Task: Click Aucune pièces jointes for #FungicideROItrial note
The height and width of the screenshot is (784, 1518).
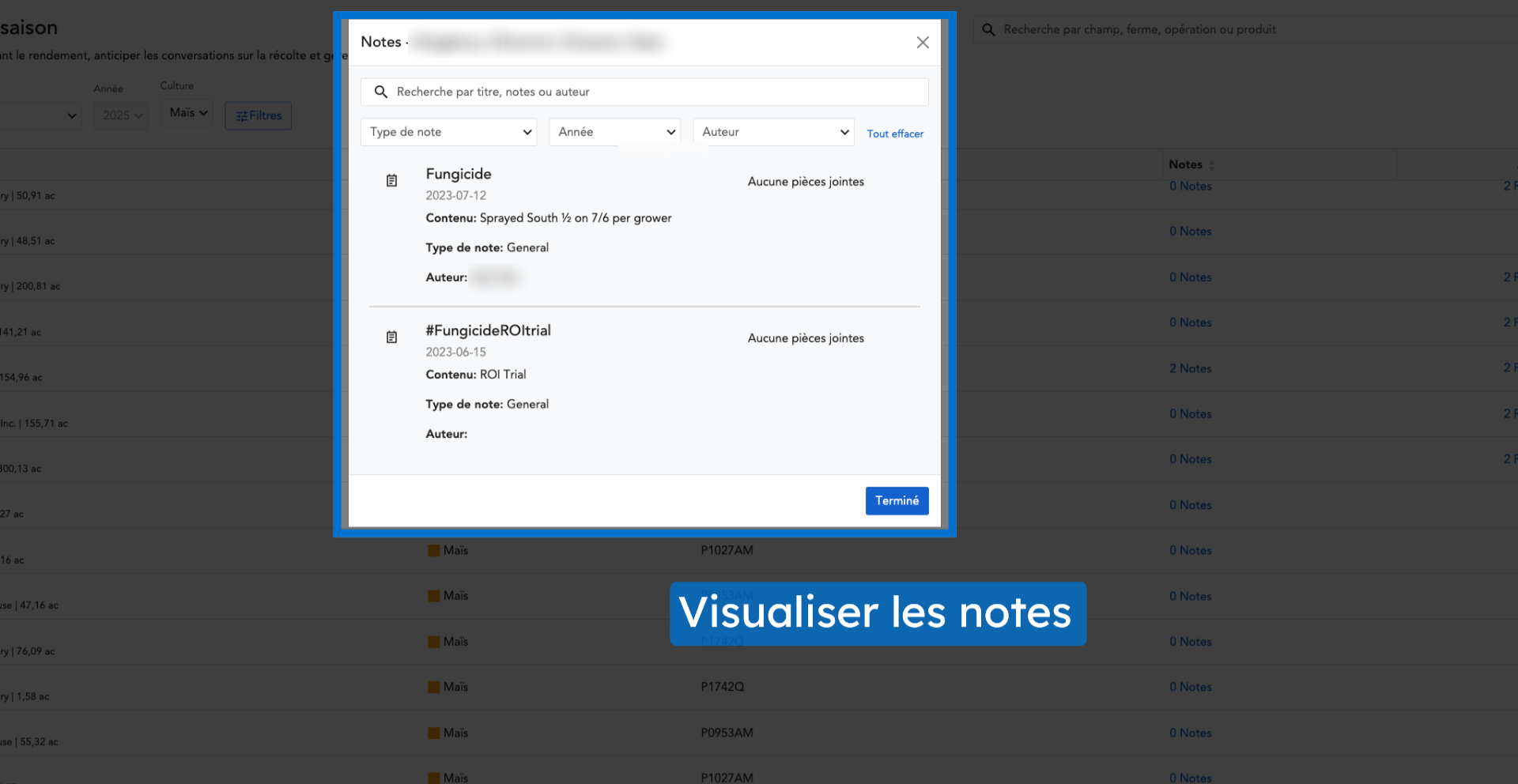Action: 806,338
